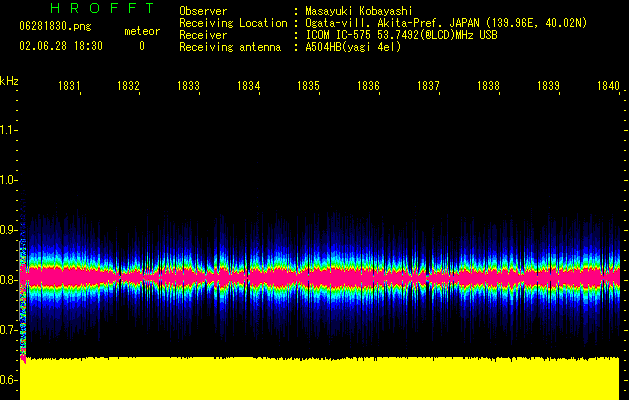This screenshot has width=629, height=400.
Task: Click the Observer label
Action: coord(203,11)
